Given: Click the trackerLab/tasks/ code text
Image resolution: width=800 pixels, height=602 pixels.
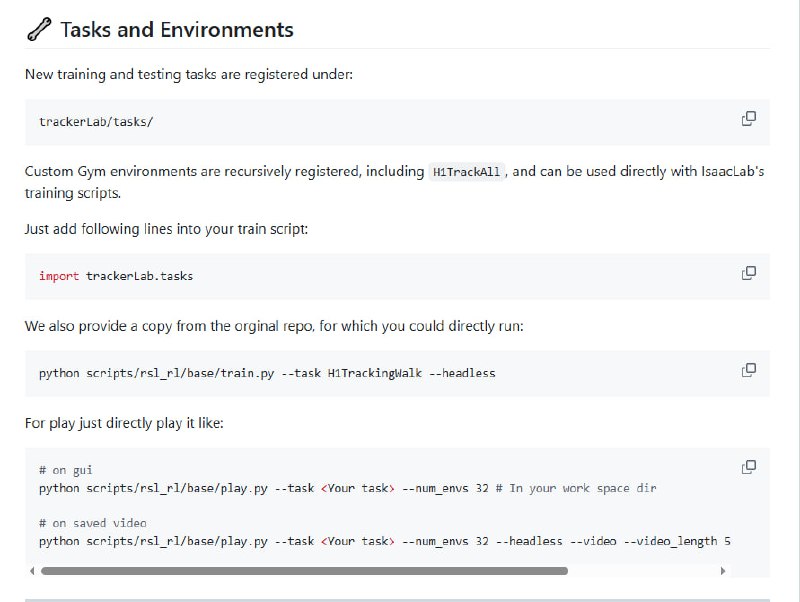Looking at the screenshot, I should [x=96, y=122].
